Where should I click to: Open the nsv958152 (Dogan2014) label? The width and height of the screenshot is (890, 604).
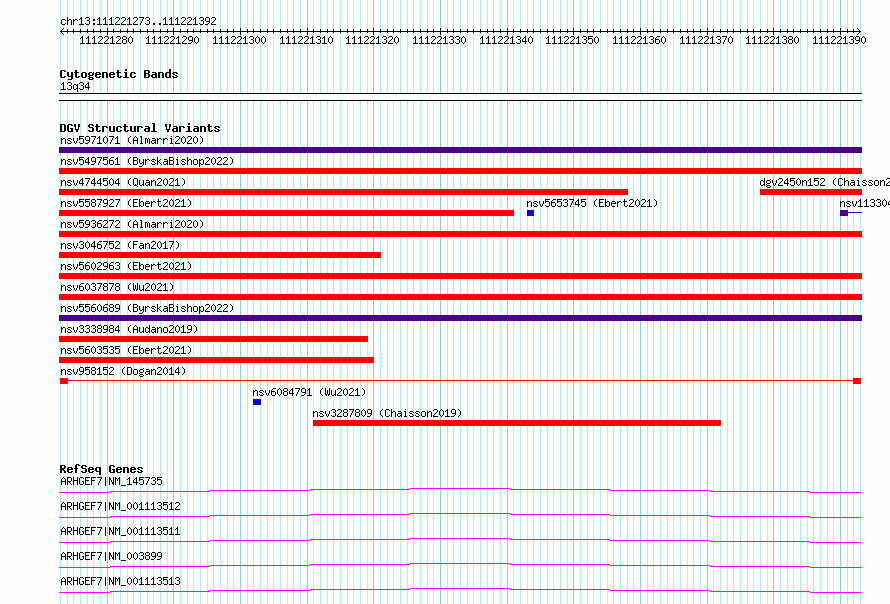123,371
